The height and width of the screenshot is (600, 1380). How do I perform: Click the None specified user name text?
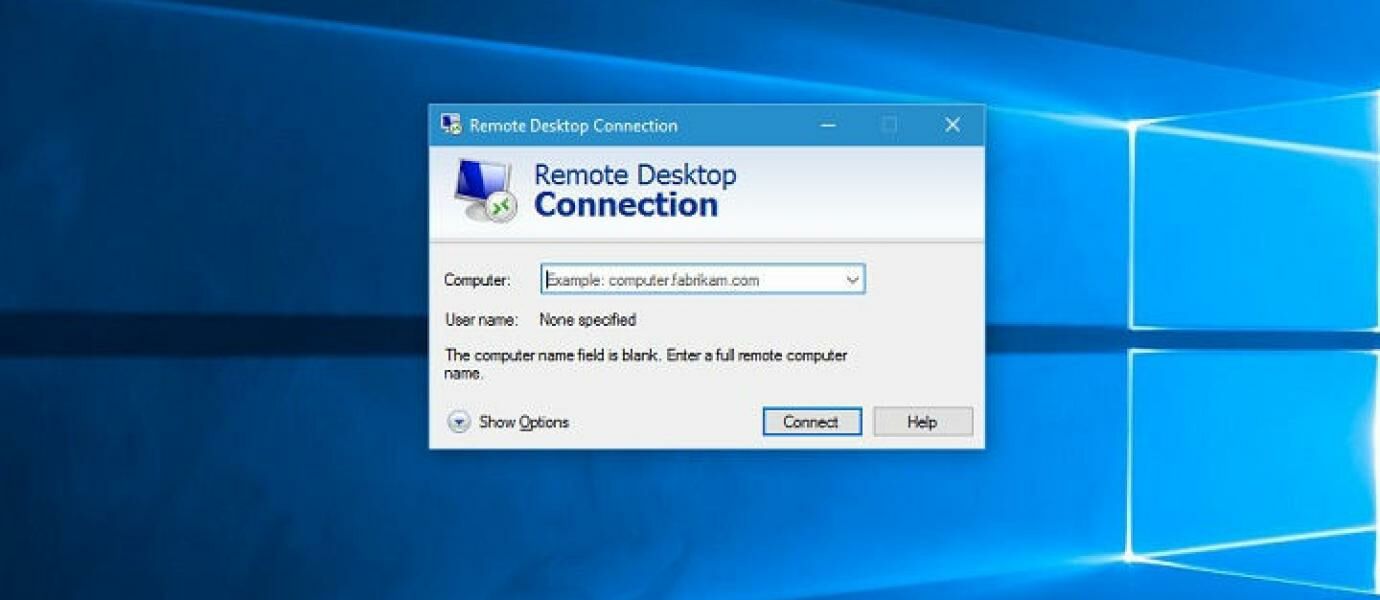click(x=588, y=319)
